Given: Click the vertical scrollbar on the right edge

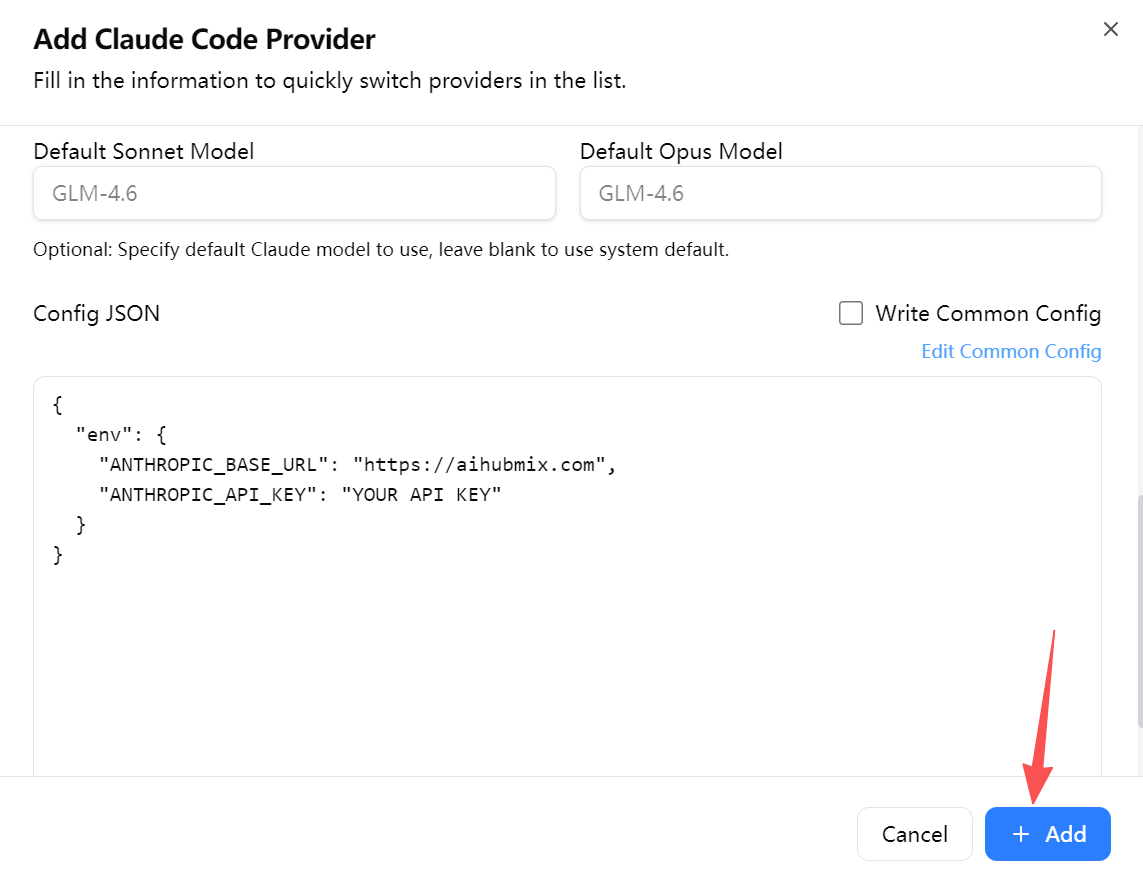Looking at the screenshot, I should coord(1138,610).
